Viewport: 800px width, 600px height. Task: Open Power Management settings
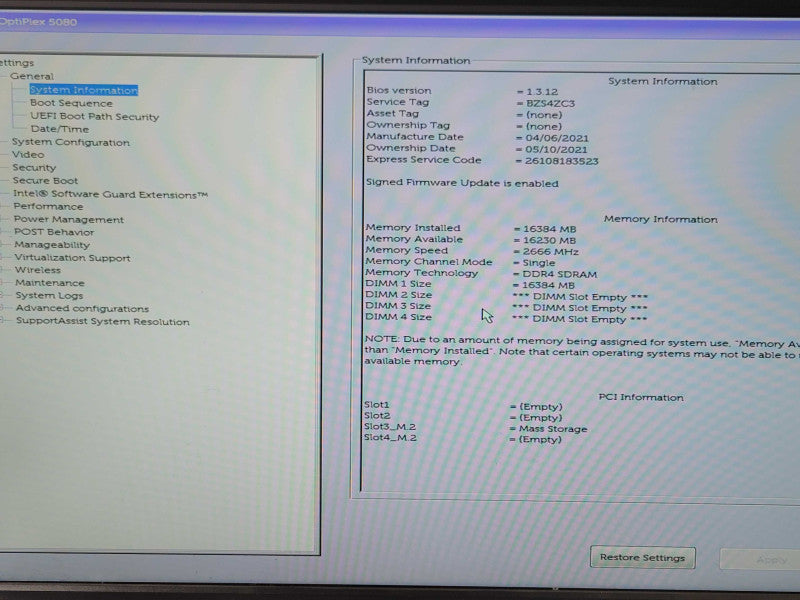click(x=69, y=219)
